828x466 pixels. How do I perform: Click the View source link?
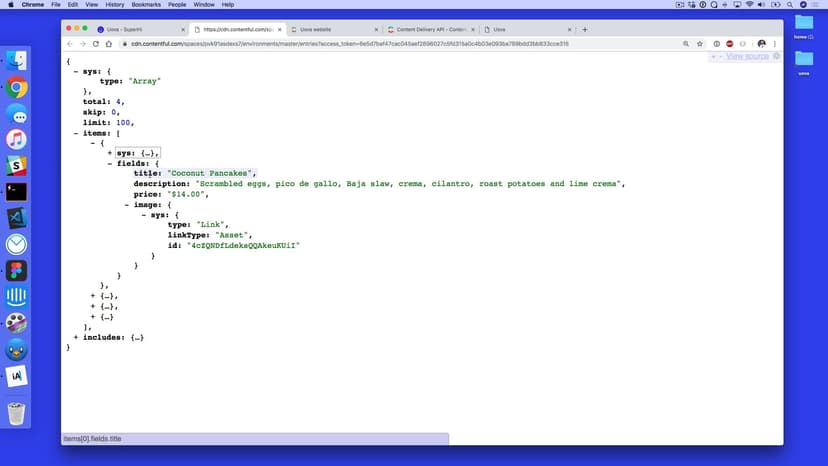pos(747,56)
